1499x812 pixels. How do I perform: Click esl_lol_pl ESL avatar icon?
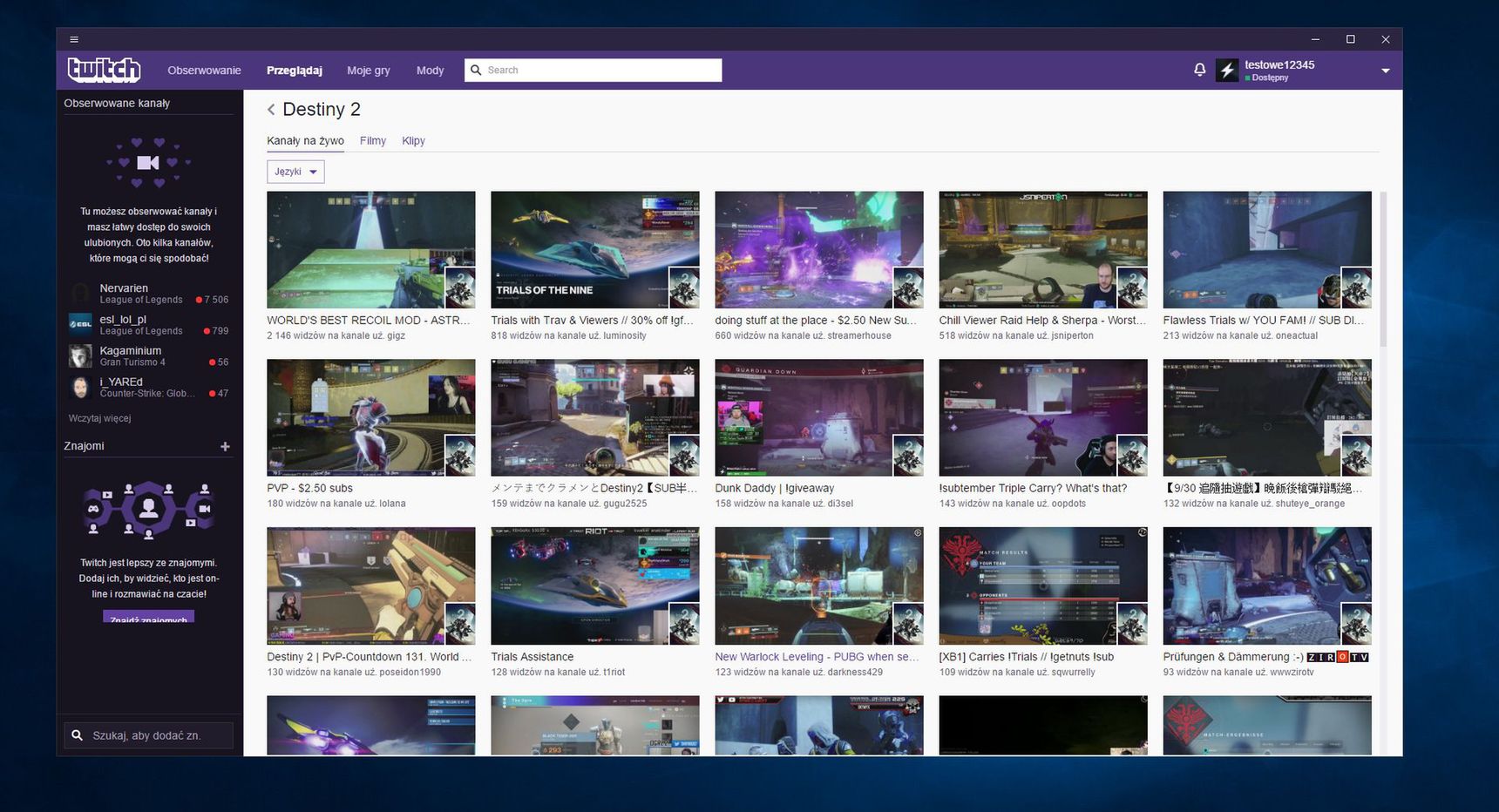[x=81, y=324]
